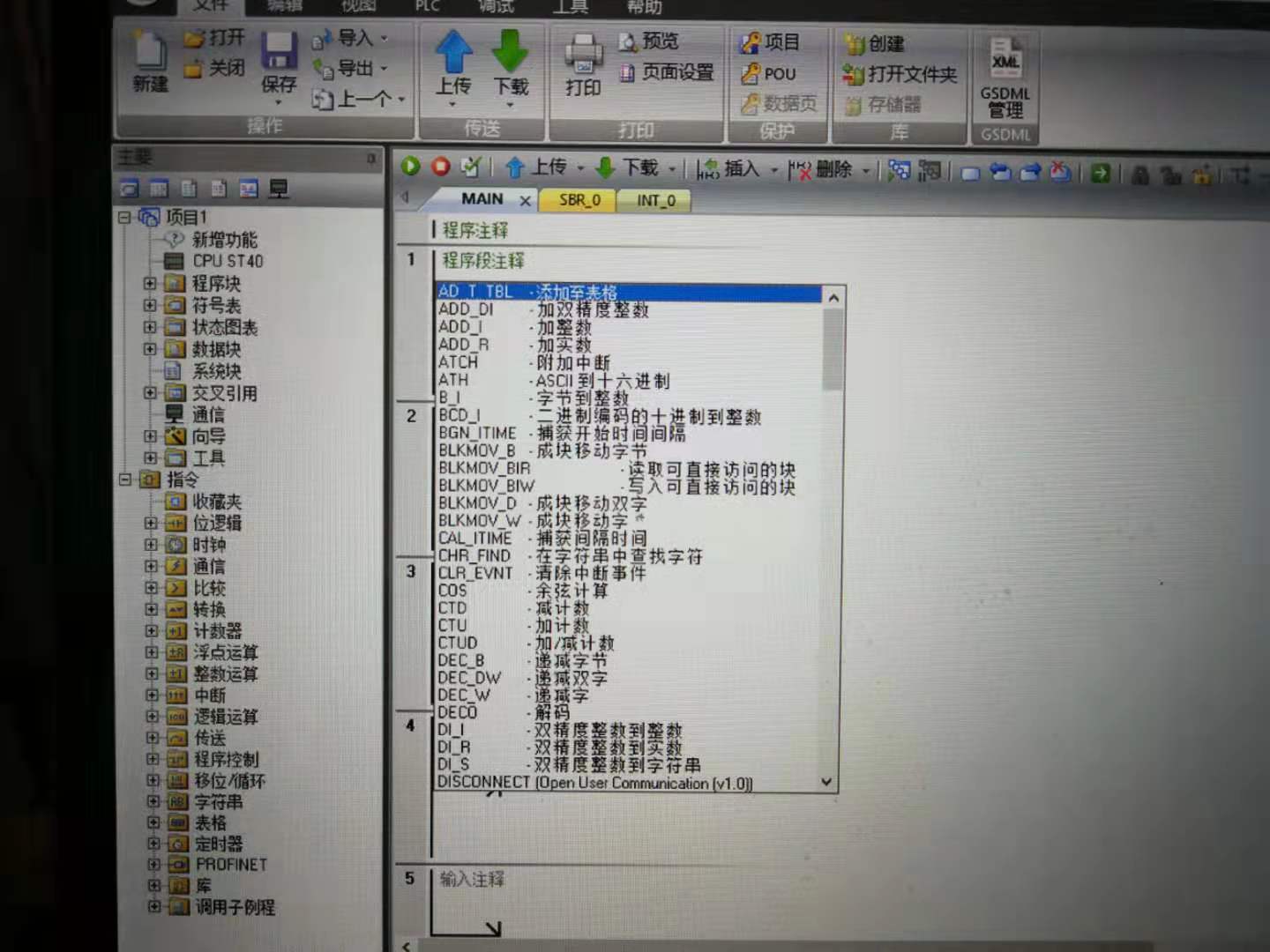Click the Save (保存) floppy disk icon
The height and width of the screenshot is (952, 1270).
pos(279,53)
